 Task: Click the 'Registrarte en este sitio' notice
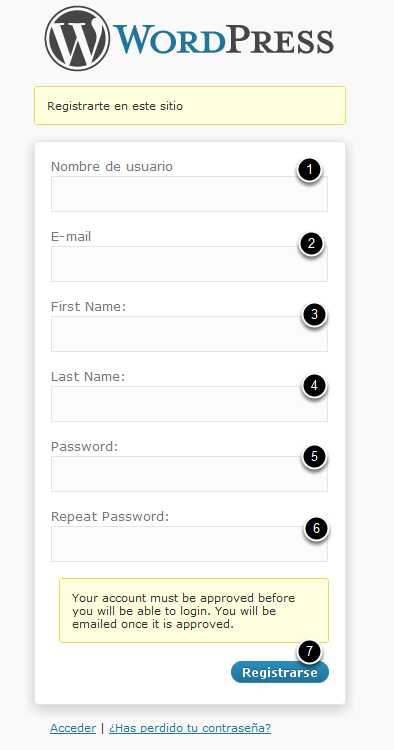coord(190,106)
